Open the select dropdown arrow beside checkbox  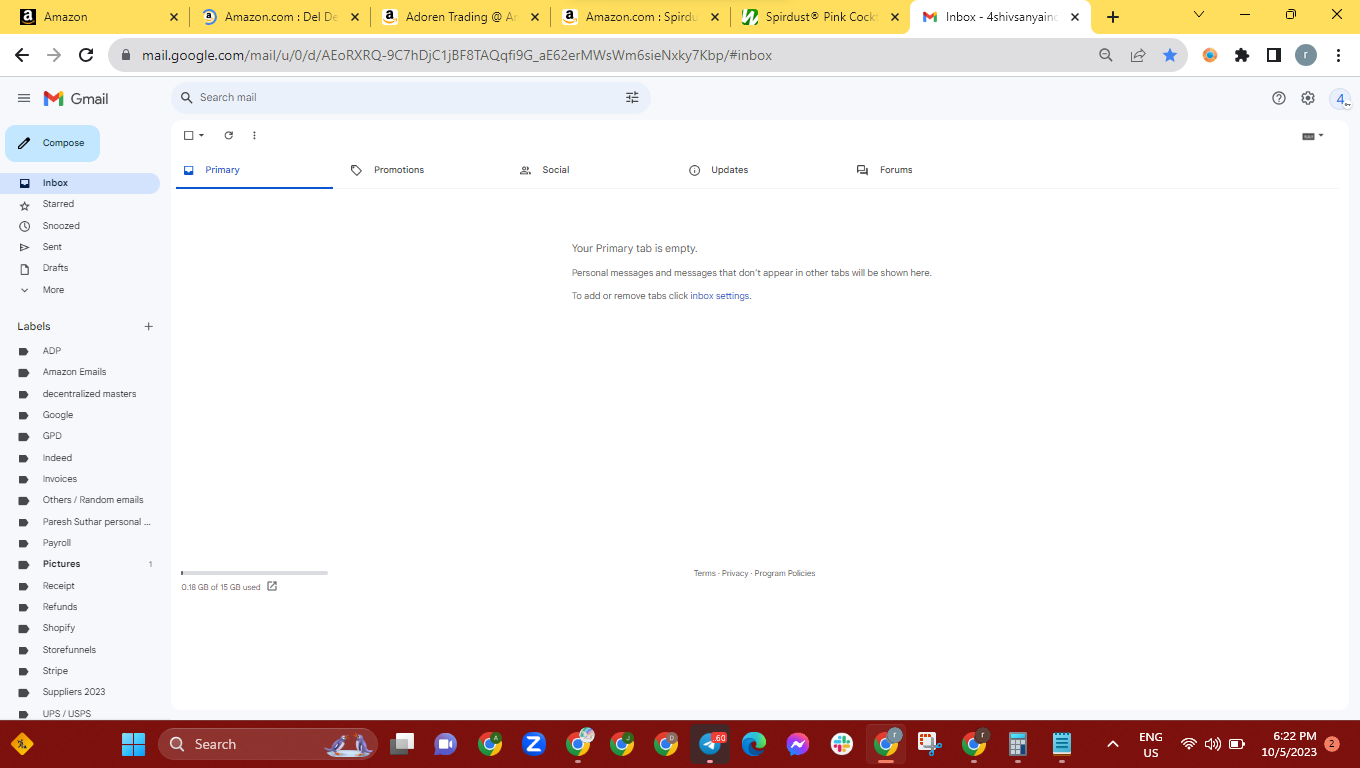[x=202, y=135]
